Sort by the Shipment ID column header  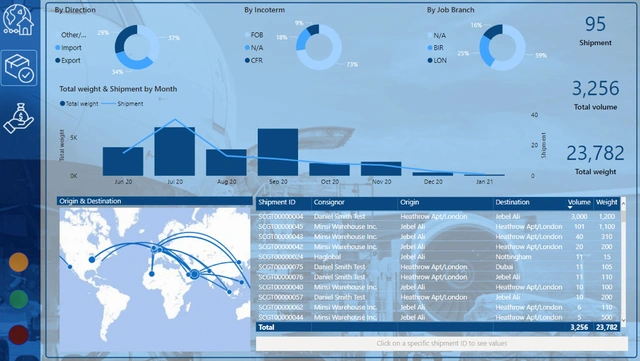(x=277, y=203)
